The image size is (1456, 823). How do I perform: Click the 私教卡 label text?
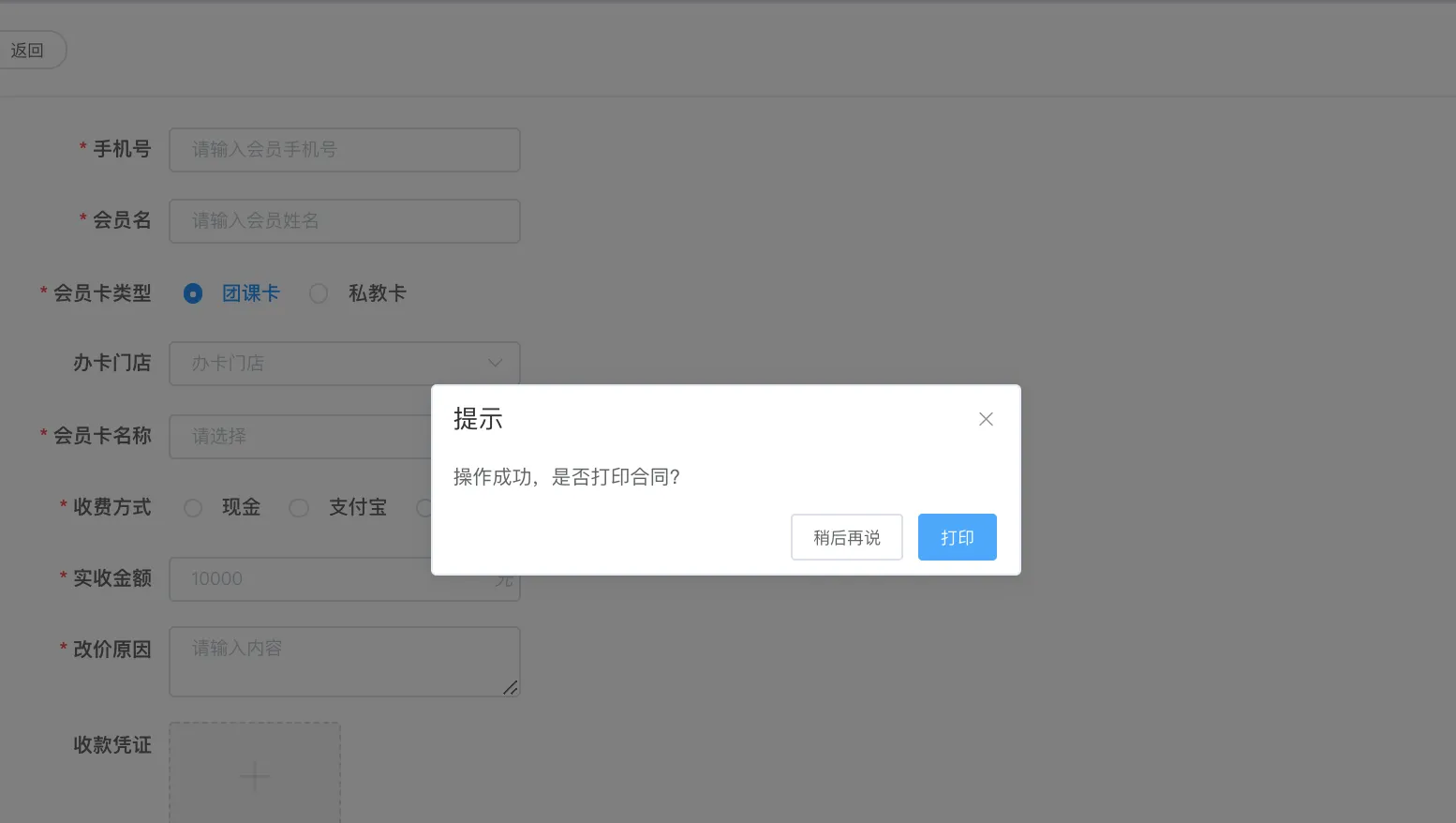[377, 293]
